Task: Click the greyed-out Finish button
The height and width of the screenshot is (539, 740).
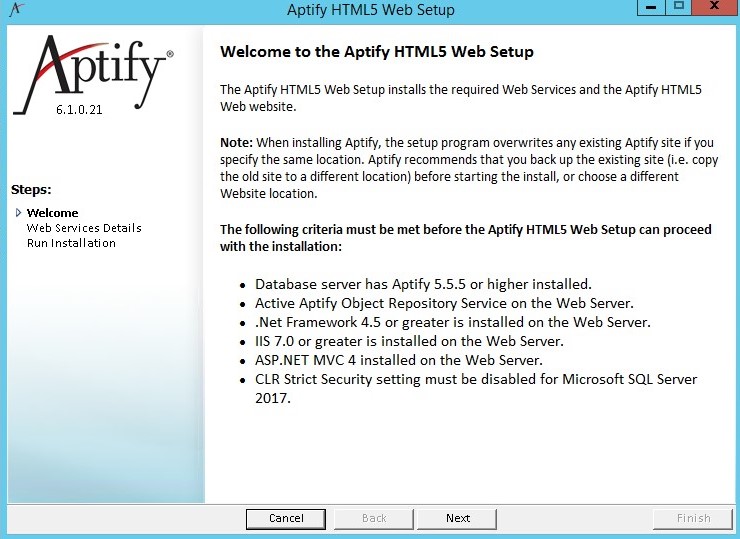Action: point(693,518)
